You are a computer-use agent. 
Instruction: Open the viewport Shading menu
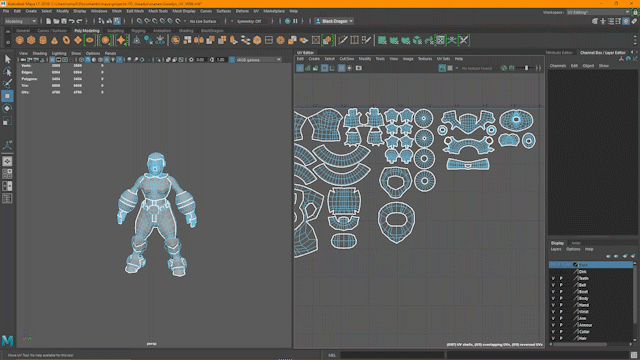coord(40,53)
